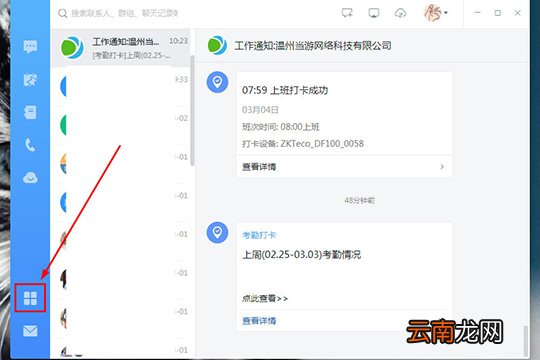Image resolution: width=540 pixels, height=360 pixels.
Task: Click the 工作通知 chat title text
Action: pos(313,45)
